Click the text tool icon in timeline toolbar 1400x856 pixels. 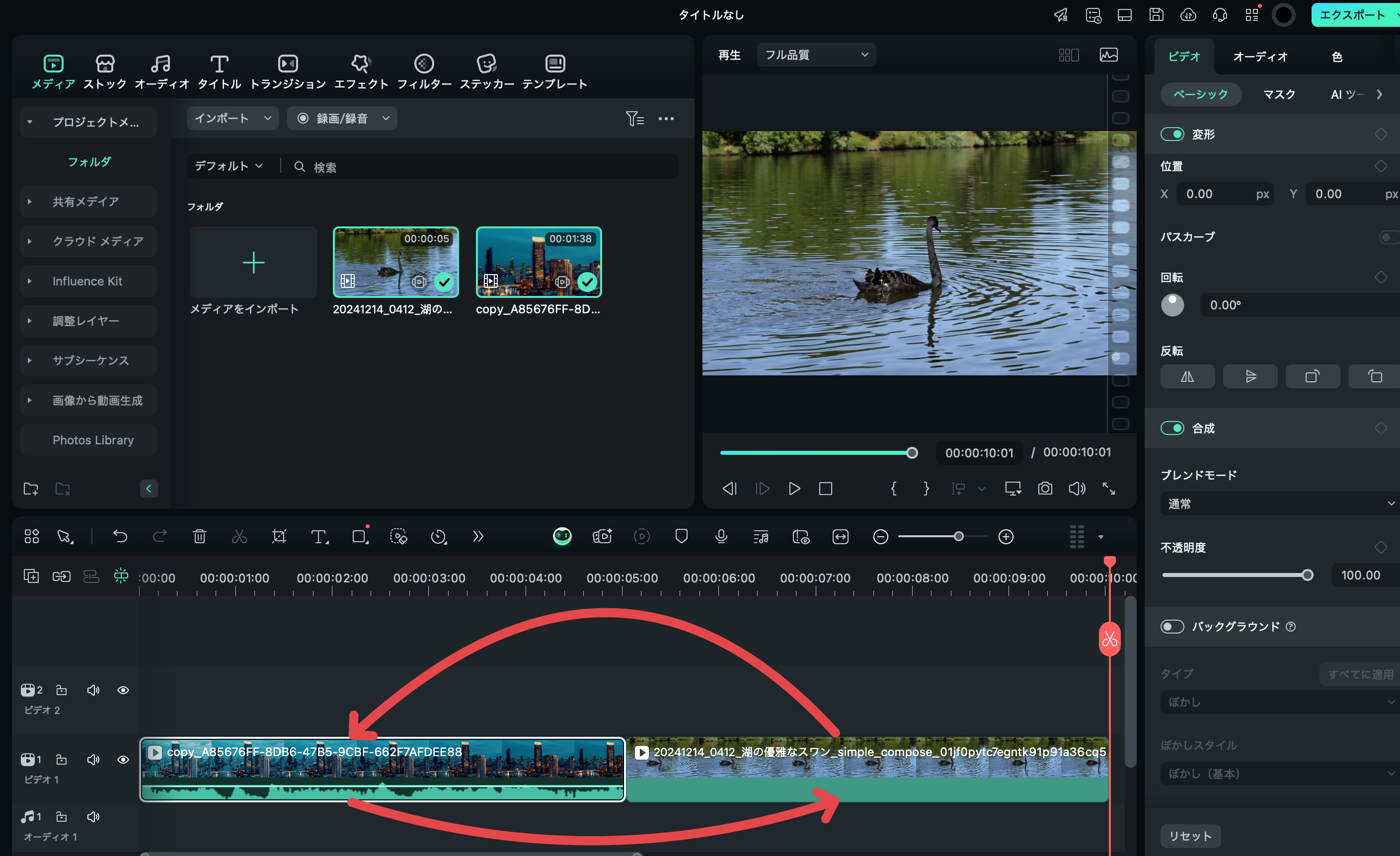coord(319,536)
